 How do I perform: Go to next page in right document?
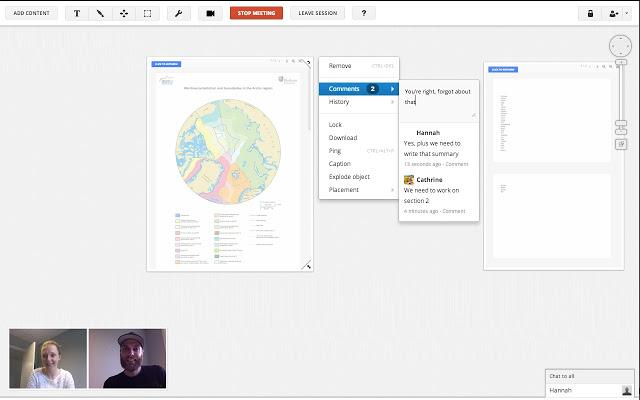pos(597,67)
